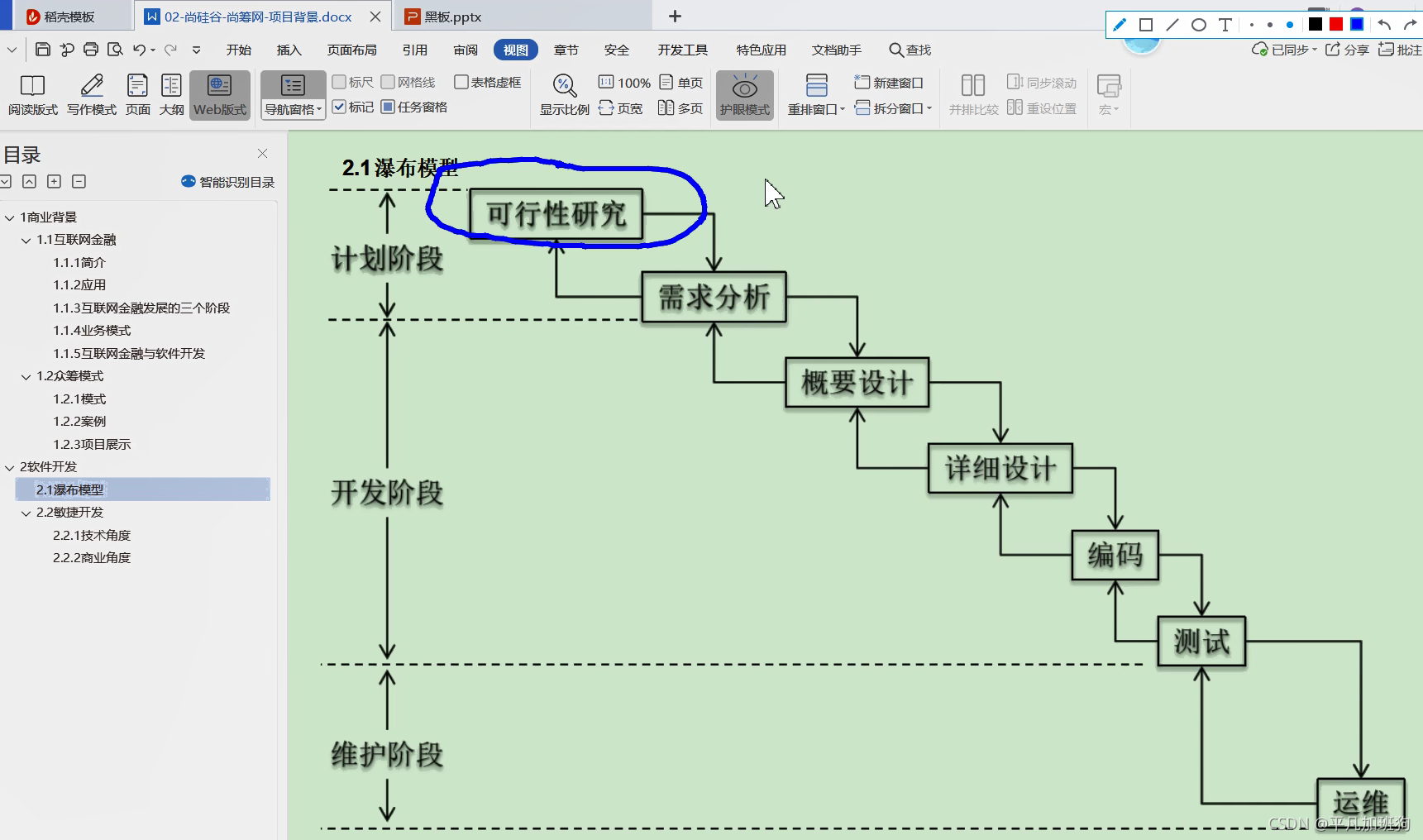1423x840 pixels.
Task: Click the minus icon in the 目录 pane
Action: pyautogui.click(x=79, y=182)
